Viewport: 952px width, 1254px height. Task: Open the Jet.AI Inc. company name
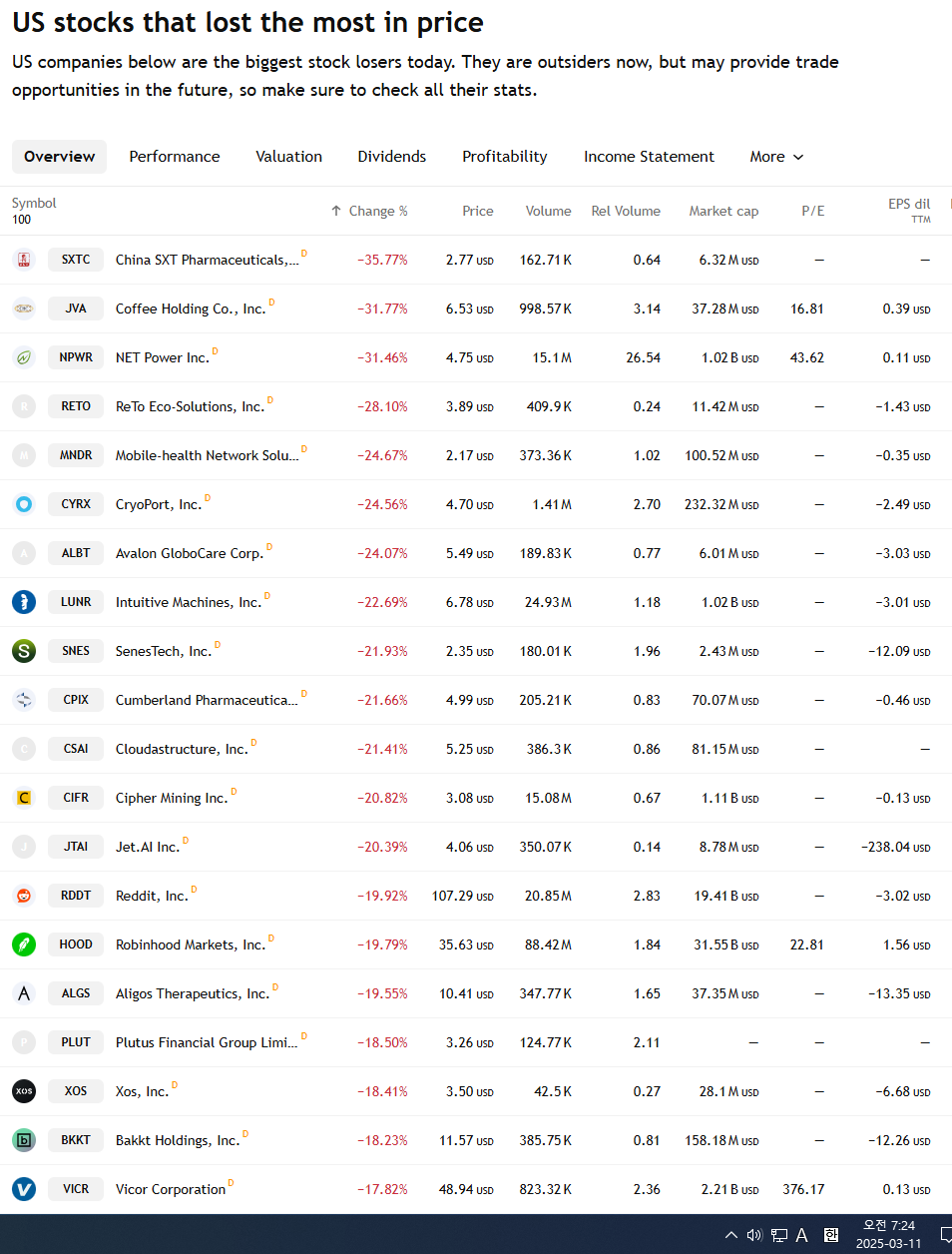point(148,847)
